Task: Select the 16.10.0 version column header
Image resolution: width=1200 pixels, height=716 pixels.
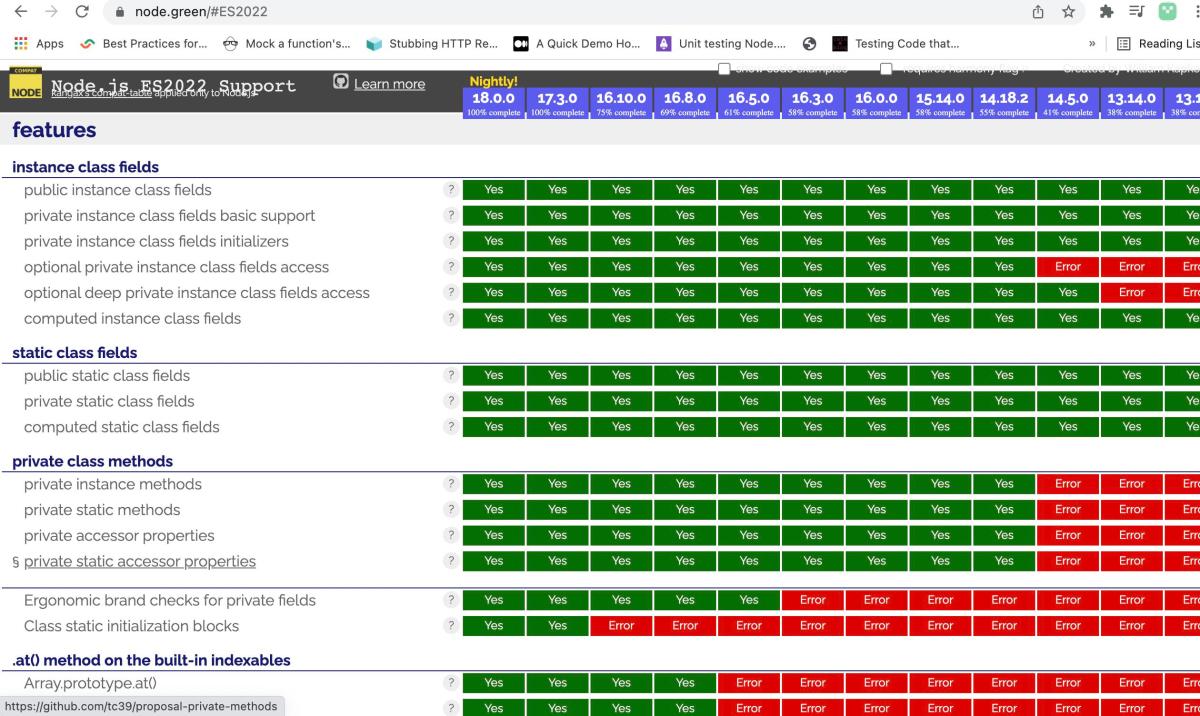Action: 621,104
